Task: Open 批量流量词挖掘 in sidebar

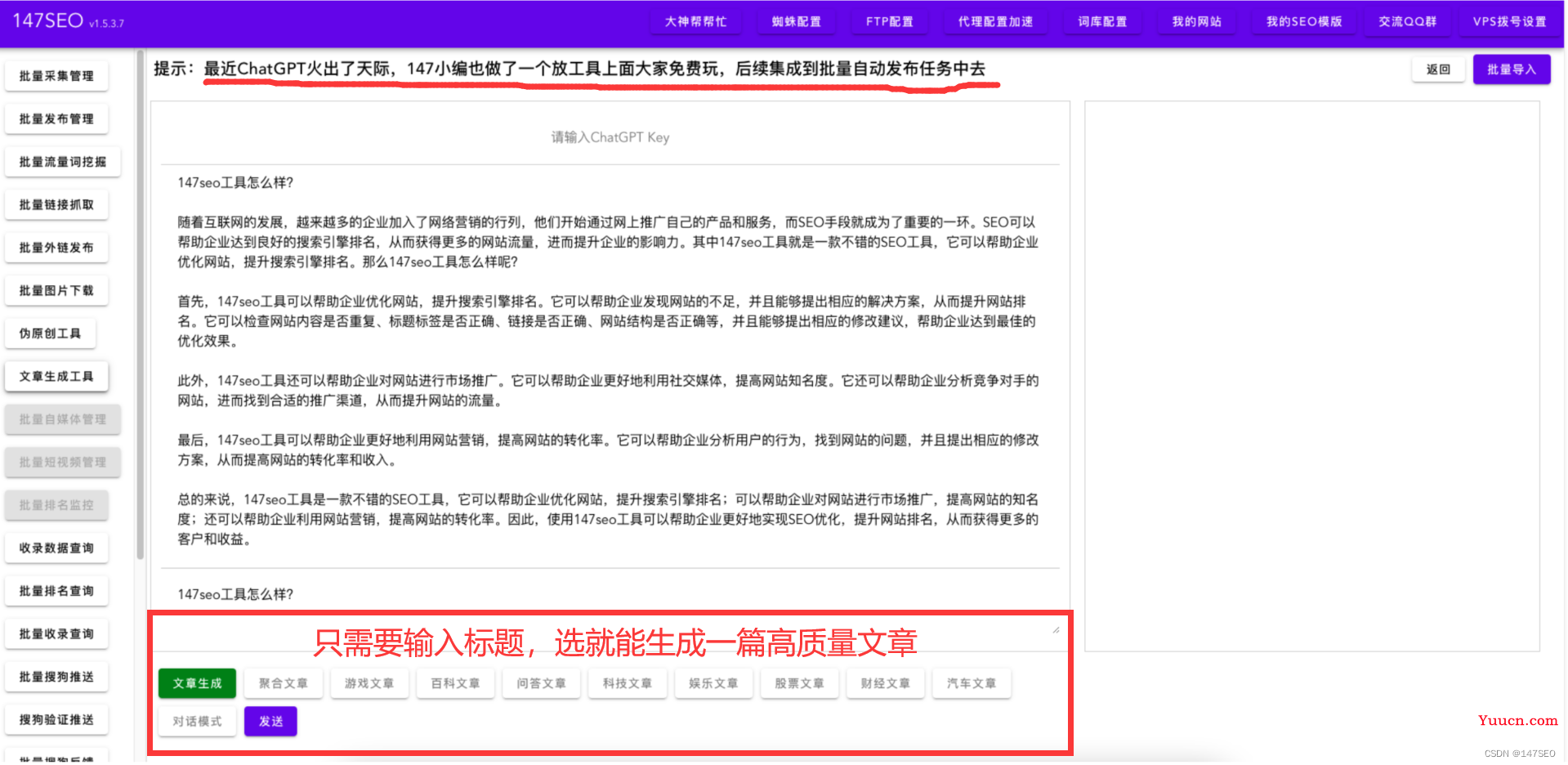Action: tap(63, 162)
